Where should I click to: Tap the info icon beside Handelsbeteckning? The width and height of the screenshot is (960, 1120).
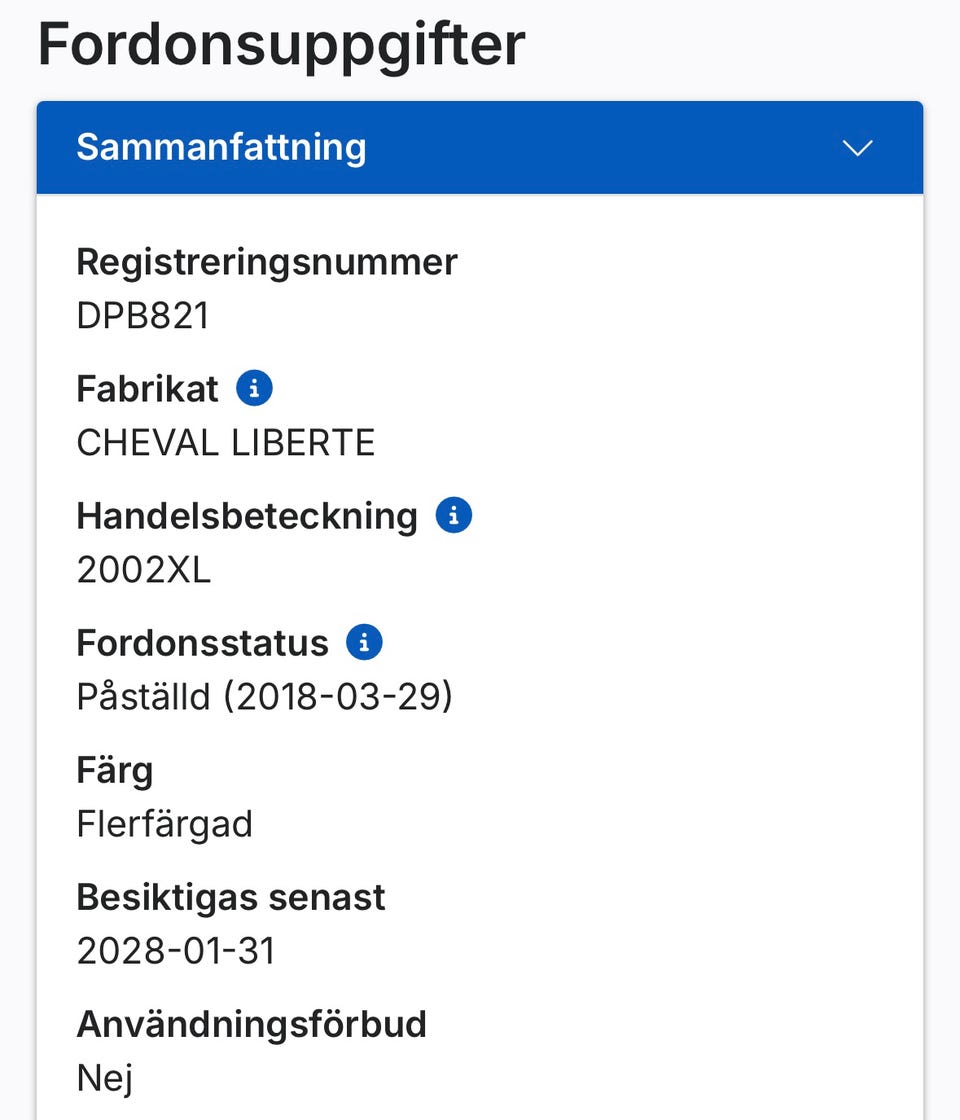tap(453, 515)
